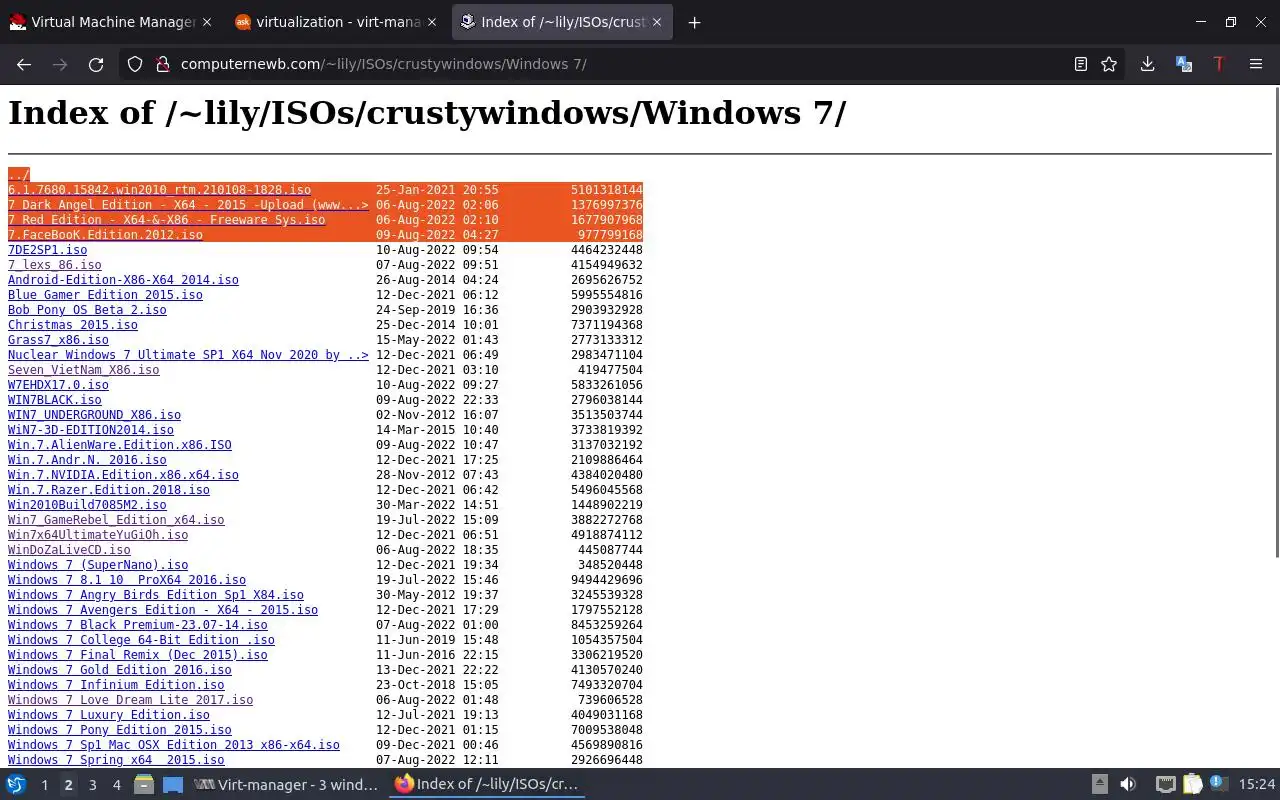Screen dimensions: 1280x800
Task: Close the Index of ~lily tab
Action: point(657,22)
